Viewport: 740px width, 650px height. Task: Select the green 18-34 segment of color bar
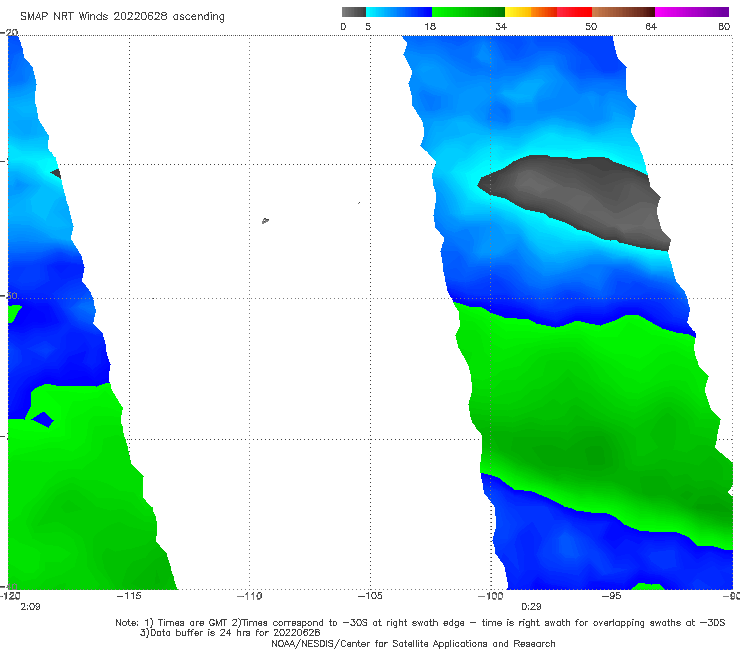tap(468, 12)
